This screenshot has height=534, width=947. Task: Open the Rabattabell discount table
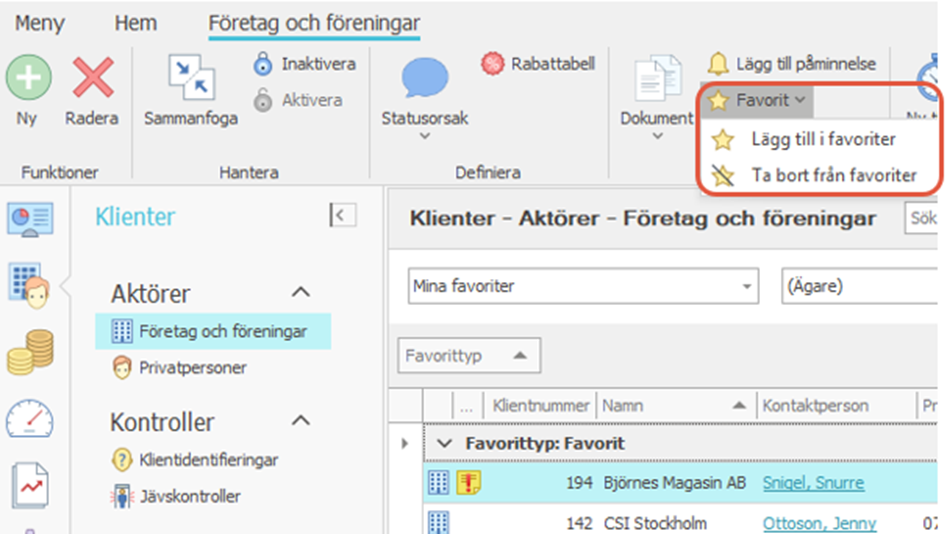tap(538, 64)
